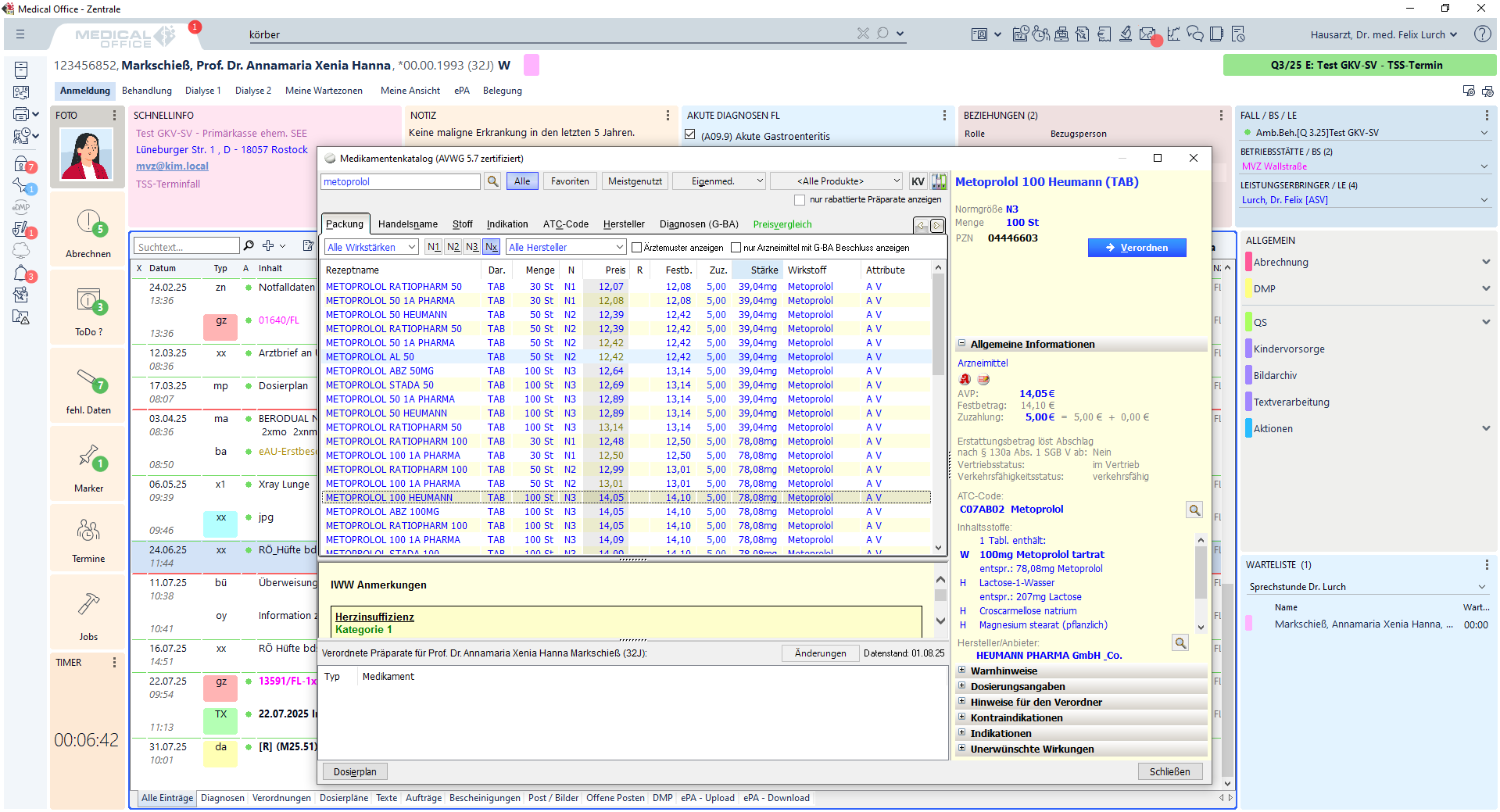Click the pink color marker beside patient name

(531, 65)
